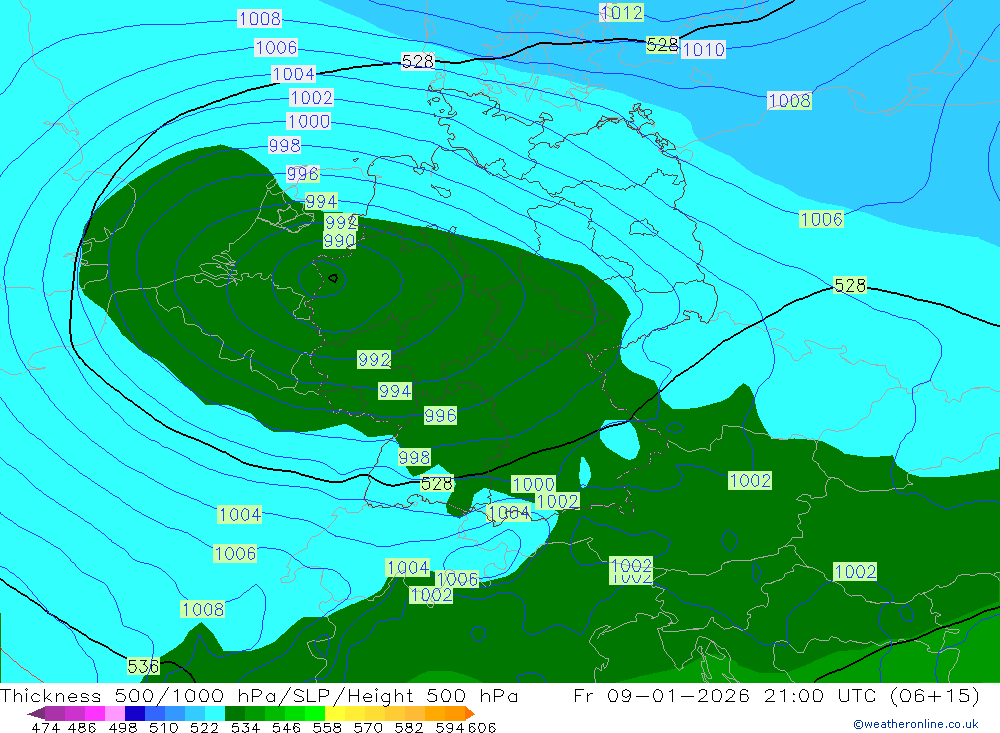Viewport: 1000px width, 733px height.
Task: Click the 992 label south of the low
Action: click(x=374, y=359)
